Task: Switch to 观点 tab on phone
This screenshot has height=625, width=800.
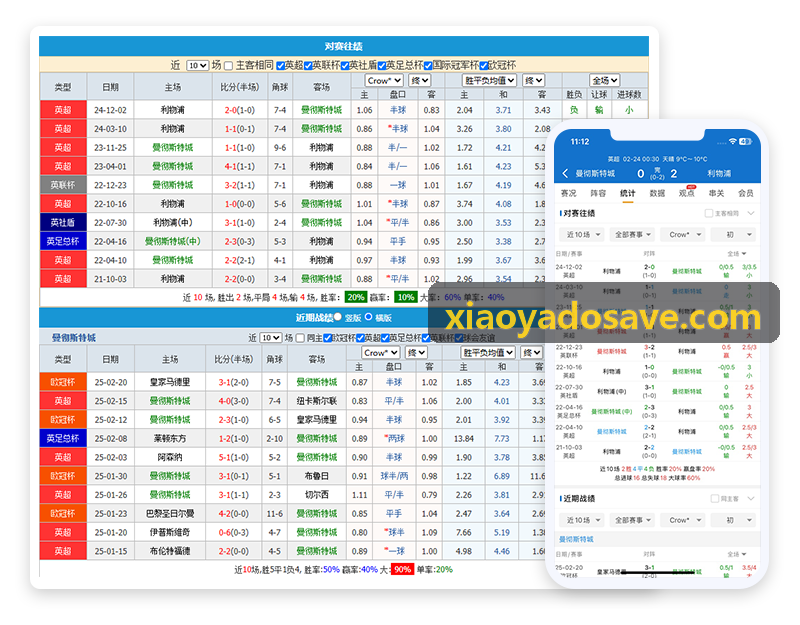Action: tap(687, 193)
